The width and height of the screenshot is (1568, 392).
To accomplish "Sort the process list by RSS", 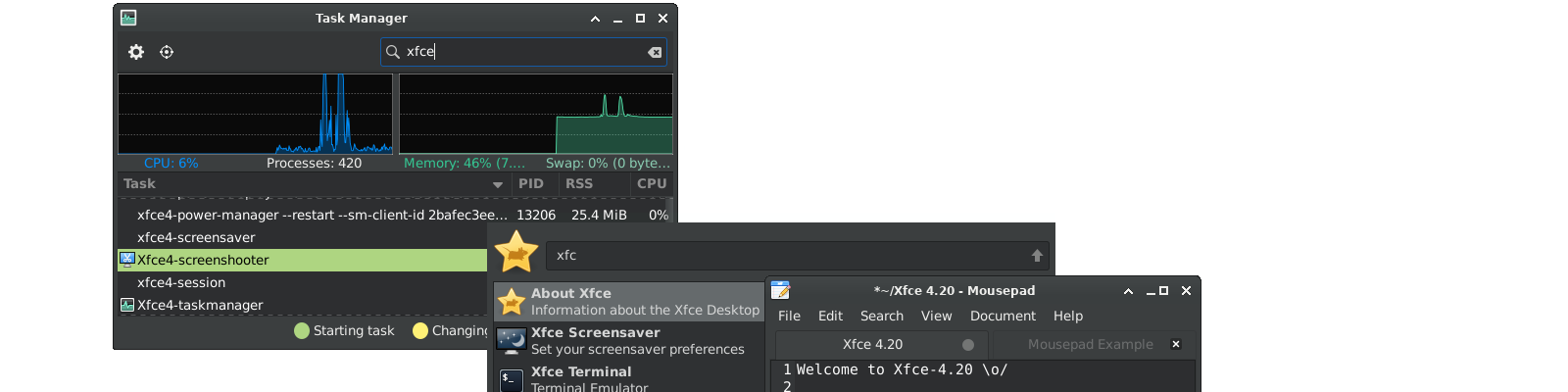I will (x=579, y=184).
